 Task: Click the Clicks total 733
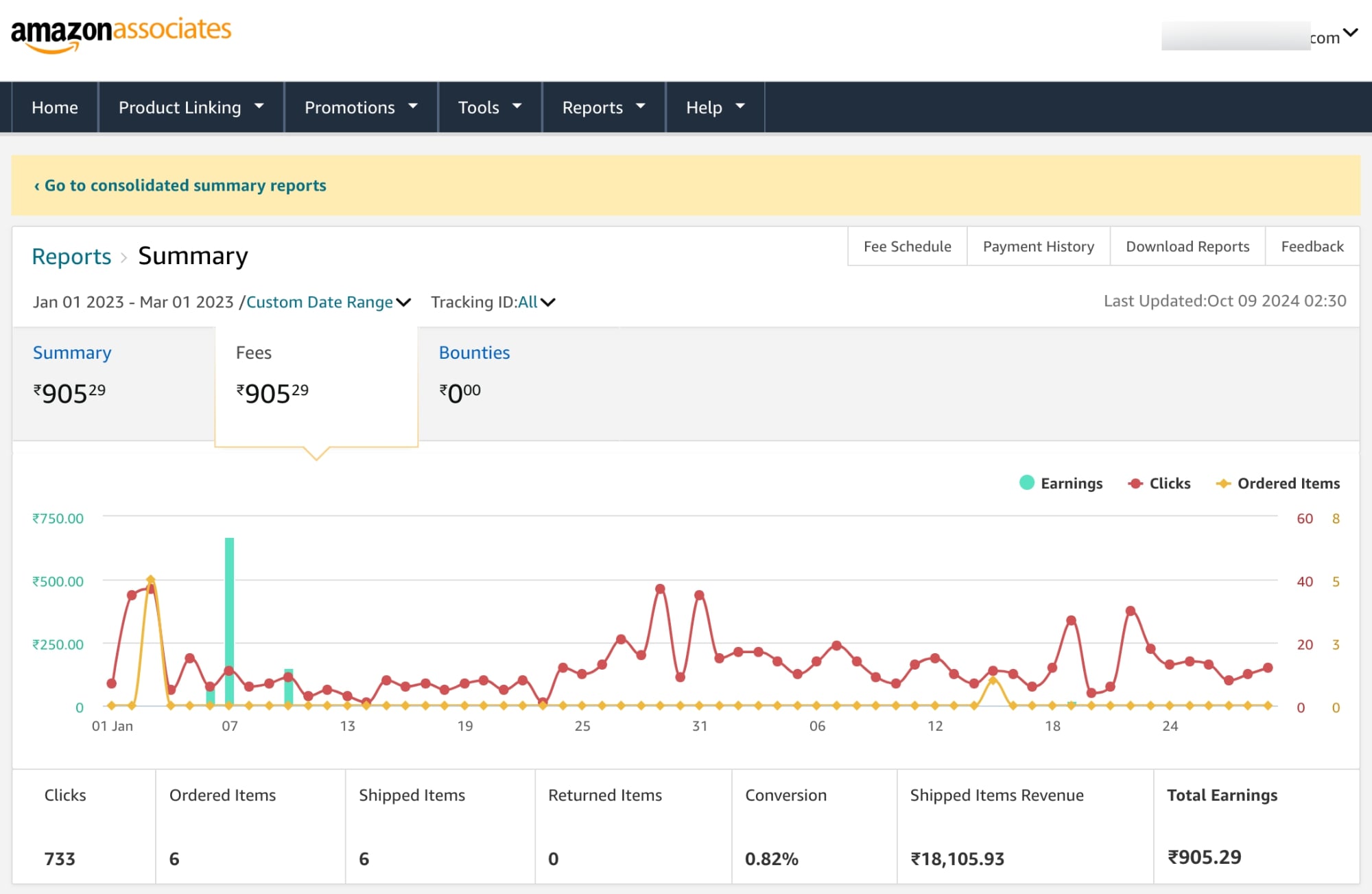pyautogui.click(x=60, y=858)
